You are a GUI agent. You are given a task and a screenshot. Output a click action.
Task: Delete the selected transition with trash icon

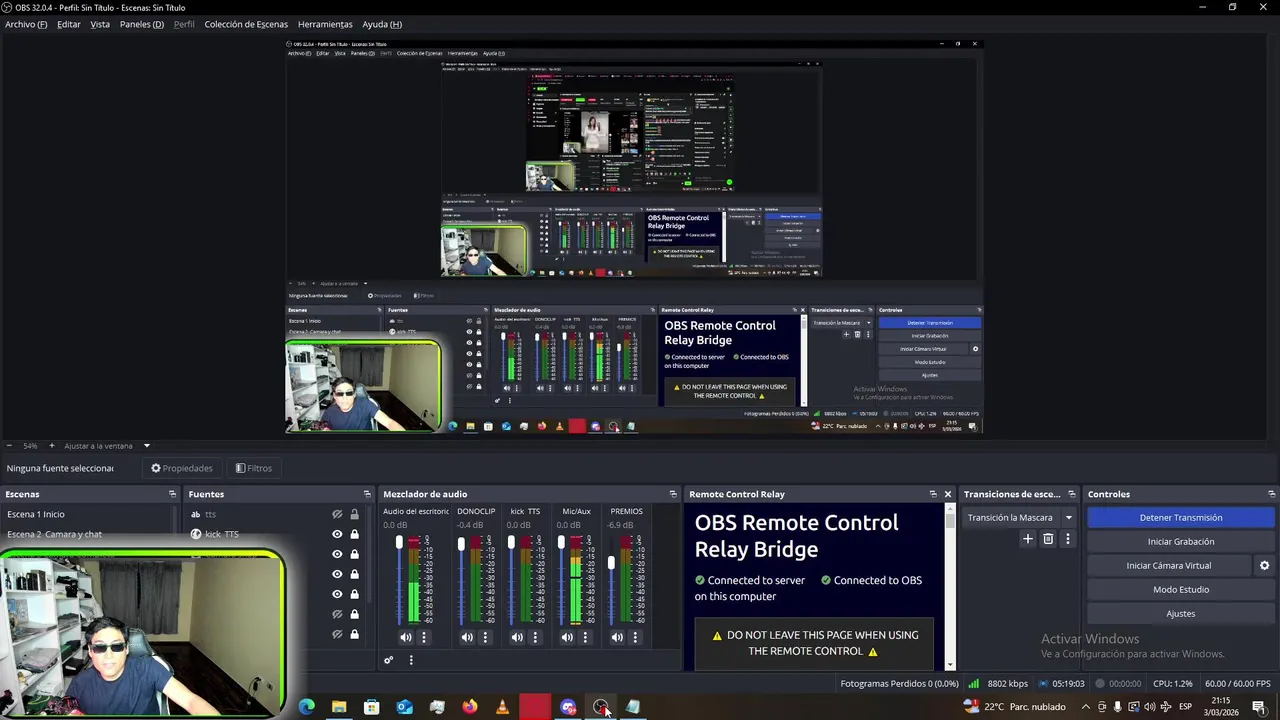[1048, 539]
